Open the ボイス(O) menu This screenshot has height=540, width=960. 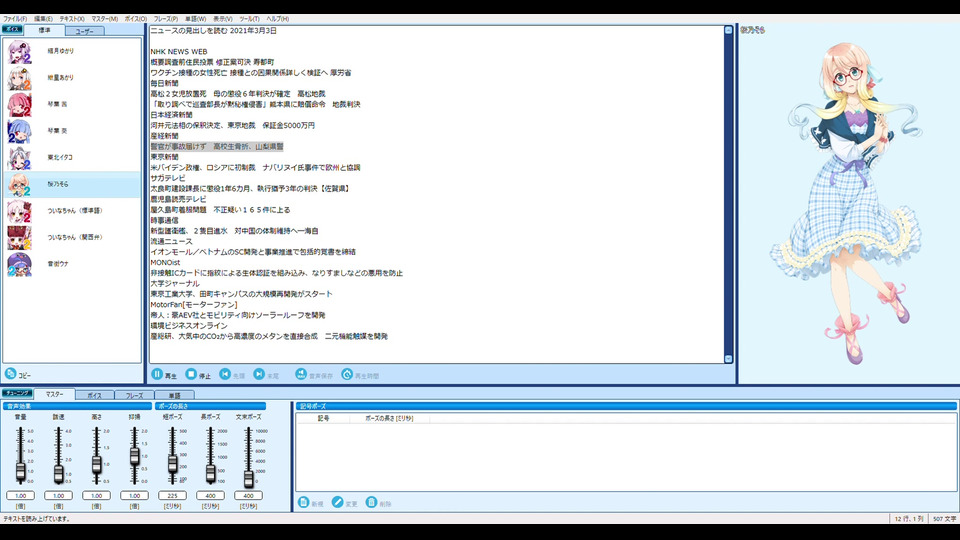(136, 19)
